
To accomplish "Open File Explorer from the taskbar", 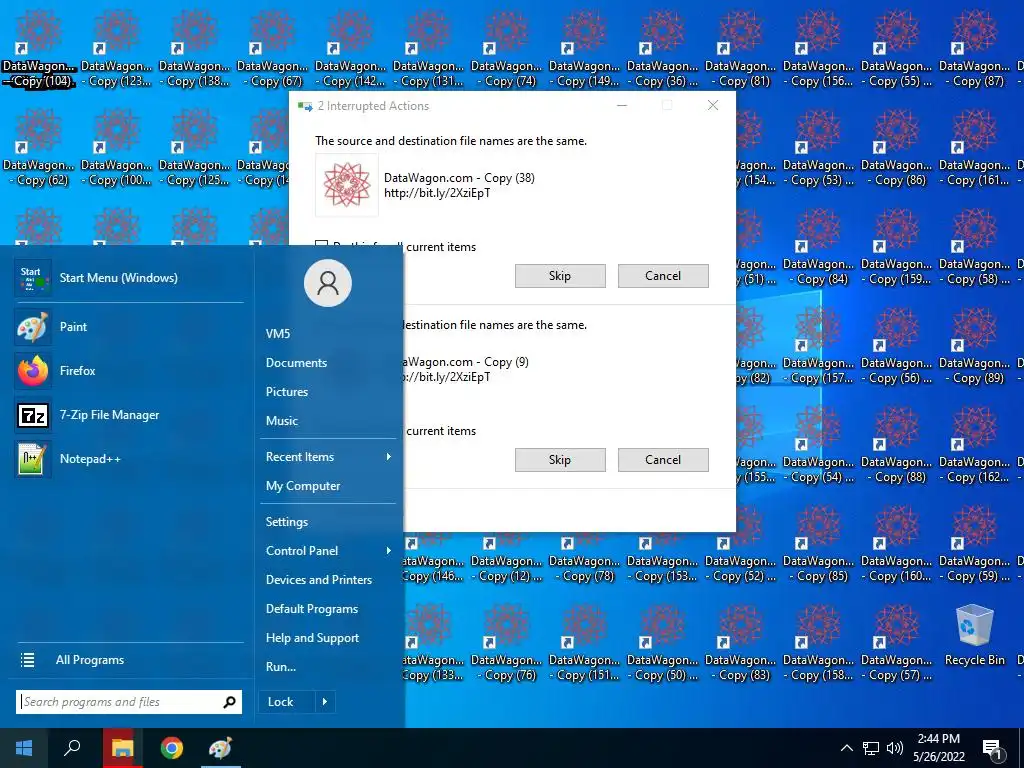I will click(x=122, y=748).
